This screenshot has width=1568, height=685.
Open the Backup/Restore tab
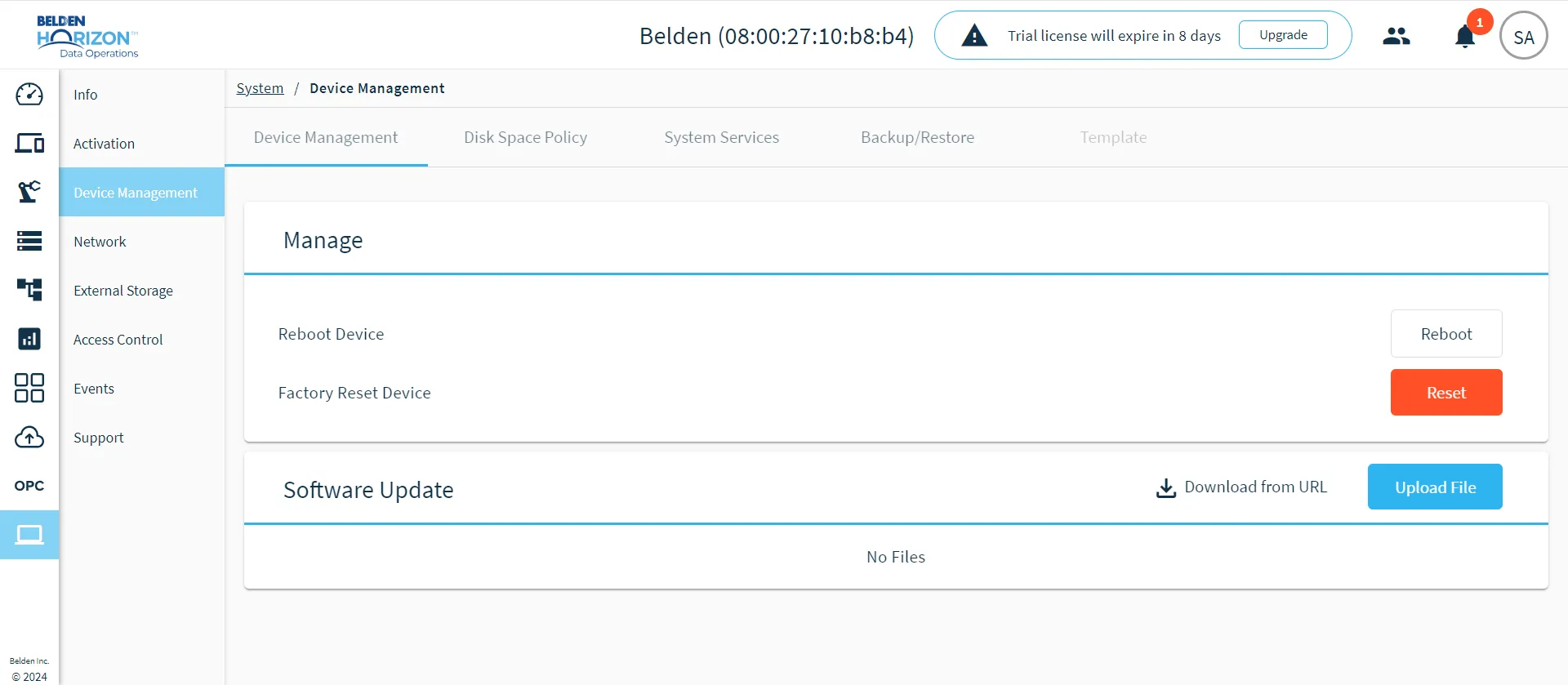918,137
